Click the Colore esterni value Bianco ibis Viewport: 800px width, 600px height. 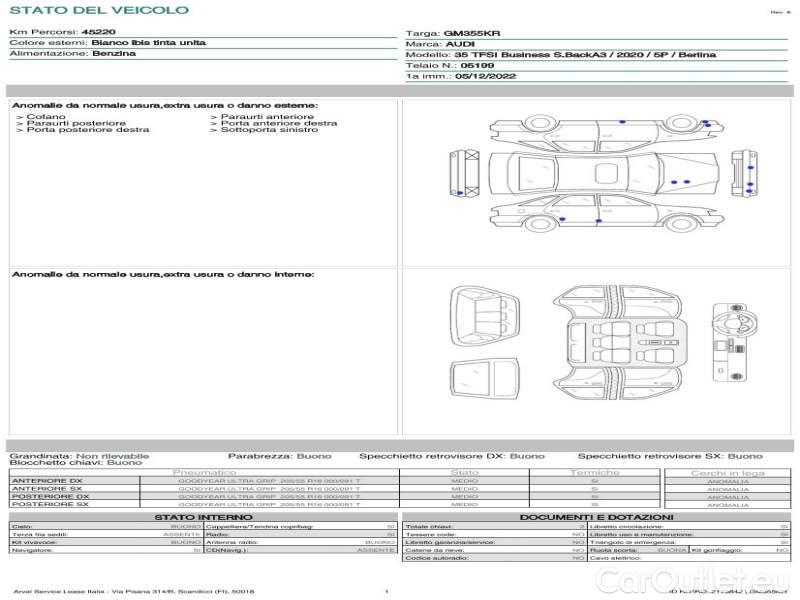[x=148, y=43]
